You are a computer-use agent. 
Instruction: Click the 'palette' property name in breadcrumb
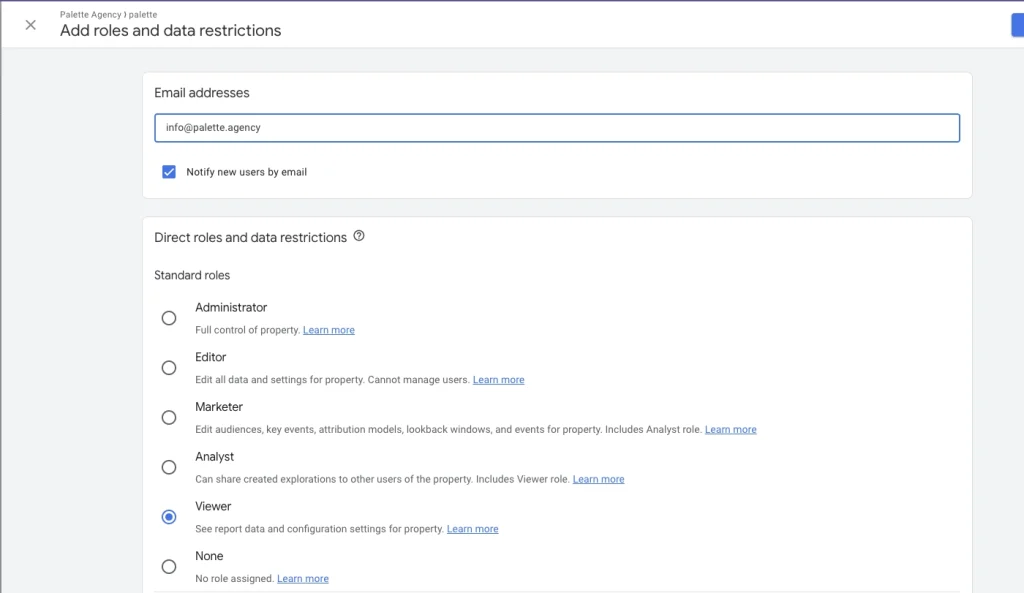[x=142, y=14]
